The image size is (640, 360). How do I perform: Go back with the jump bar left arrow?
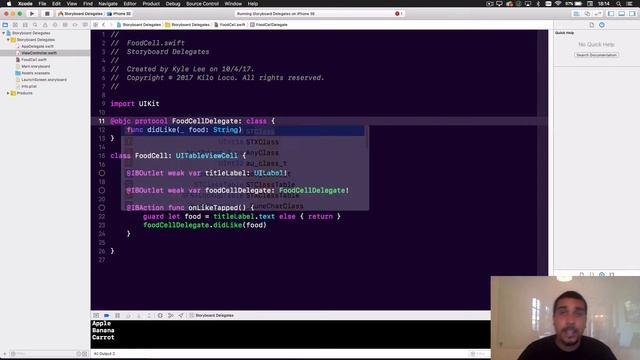(104, 25)
